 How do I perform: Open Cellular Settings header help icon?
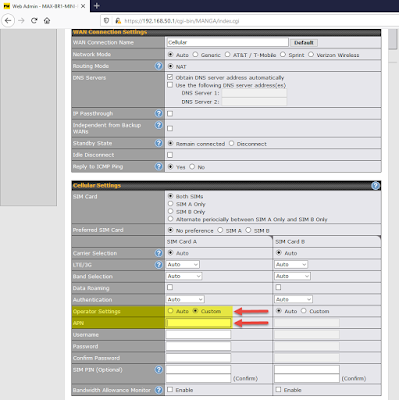click(x=375, y=186)
